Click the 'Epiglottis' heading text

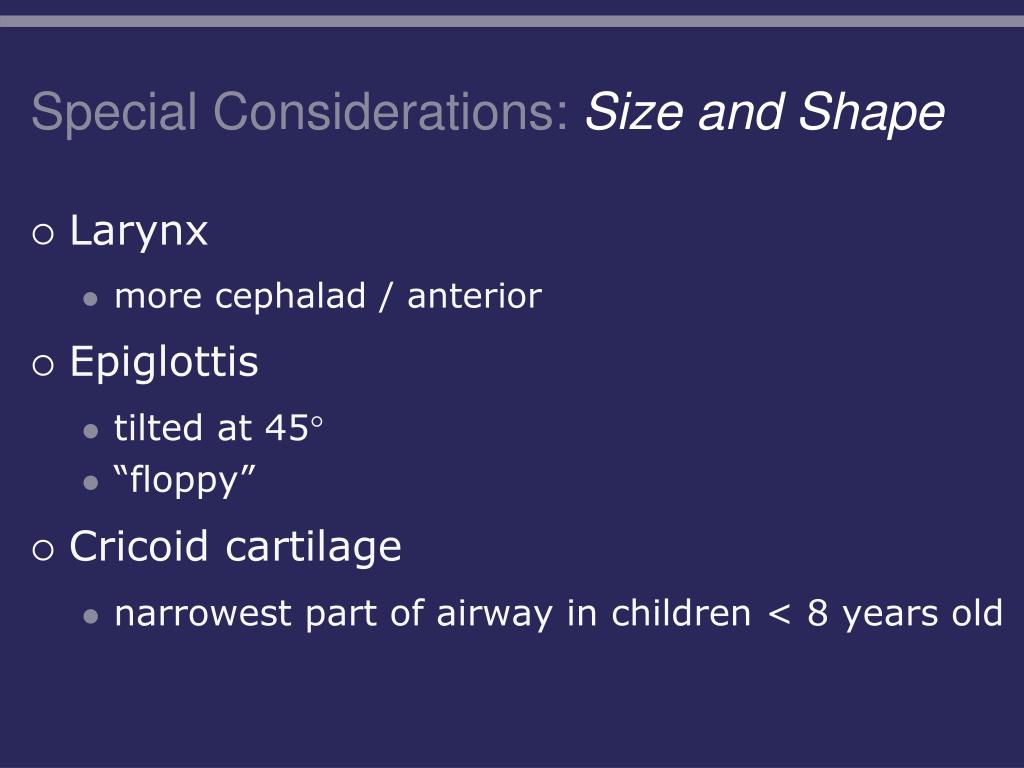point(164,363)
